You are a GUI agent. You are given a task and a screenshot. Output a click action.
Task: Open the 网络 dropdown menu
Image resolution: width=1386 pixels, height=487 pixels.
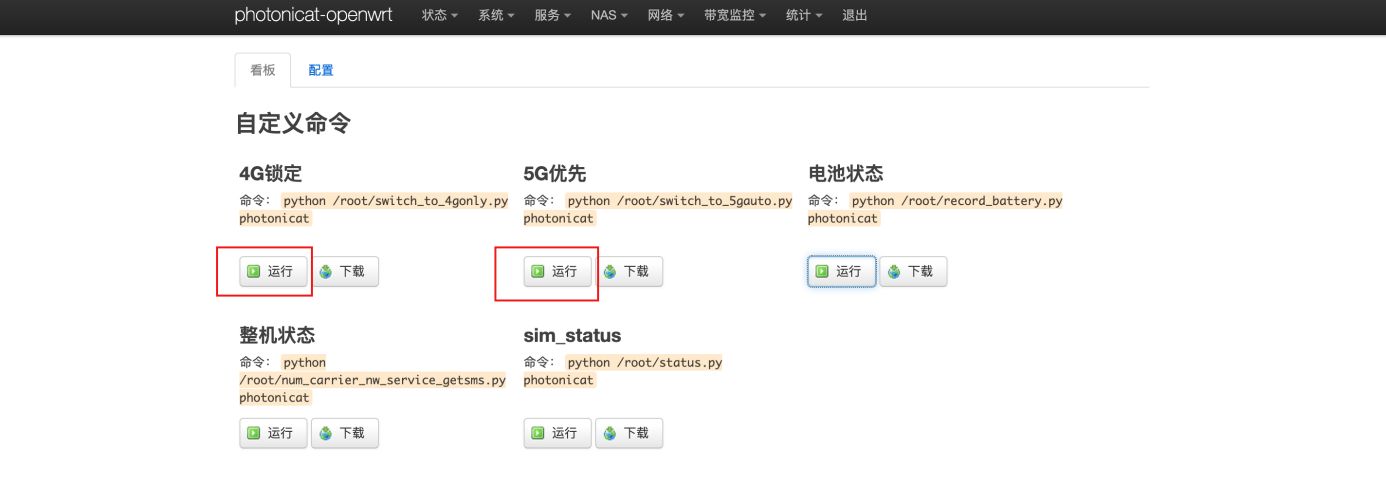[665, 16]
